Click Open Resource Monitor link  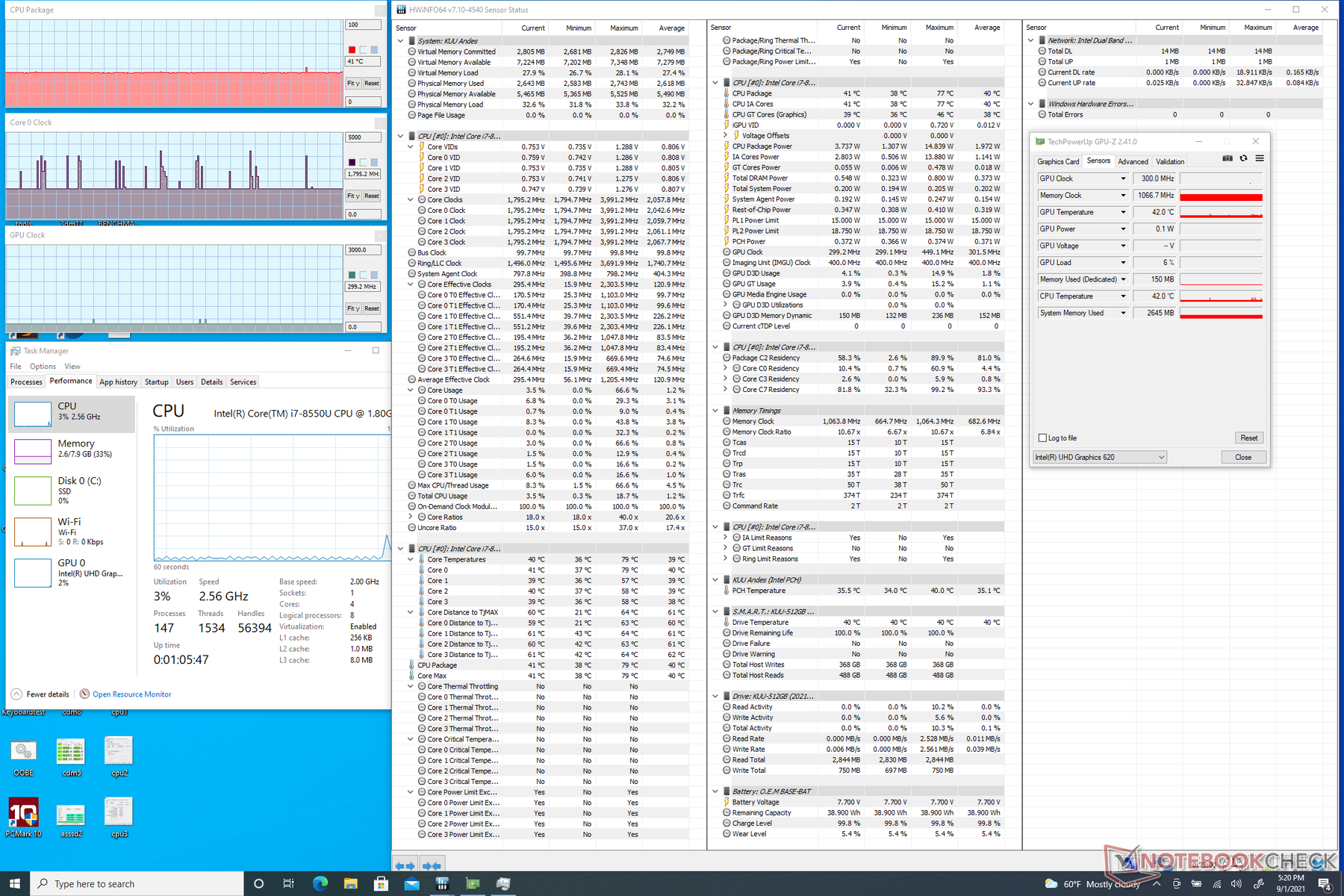click(x=132, y=694)
